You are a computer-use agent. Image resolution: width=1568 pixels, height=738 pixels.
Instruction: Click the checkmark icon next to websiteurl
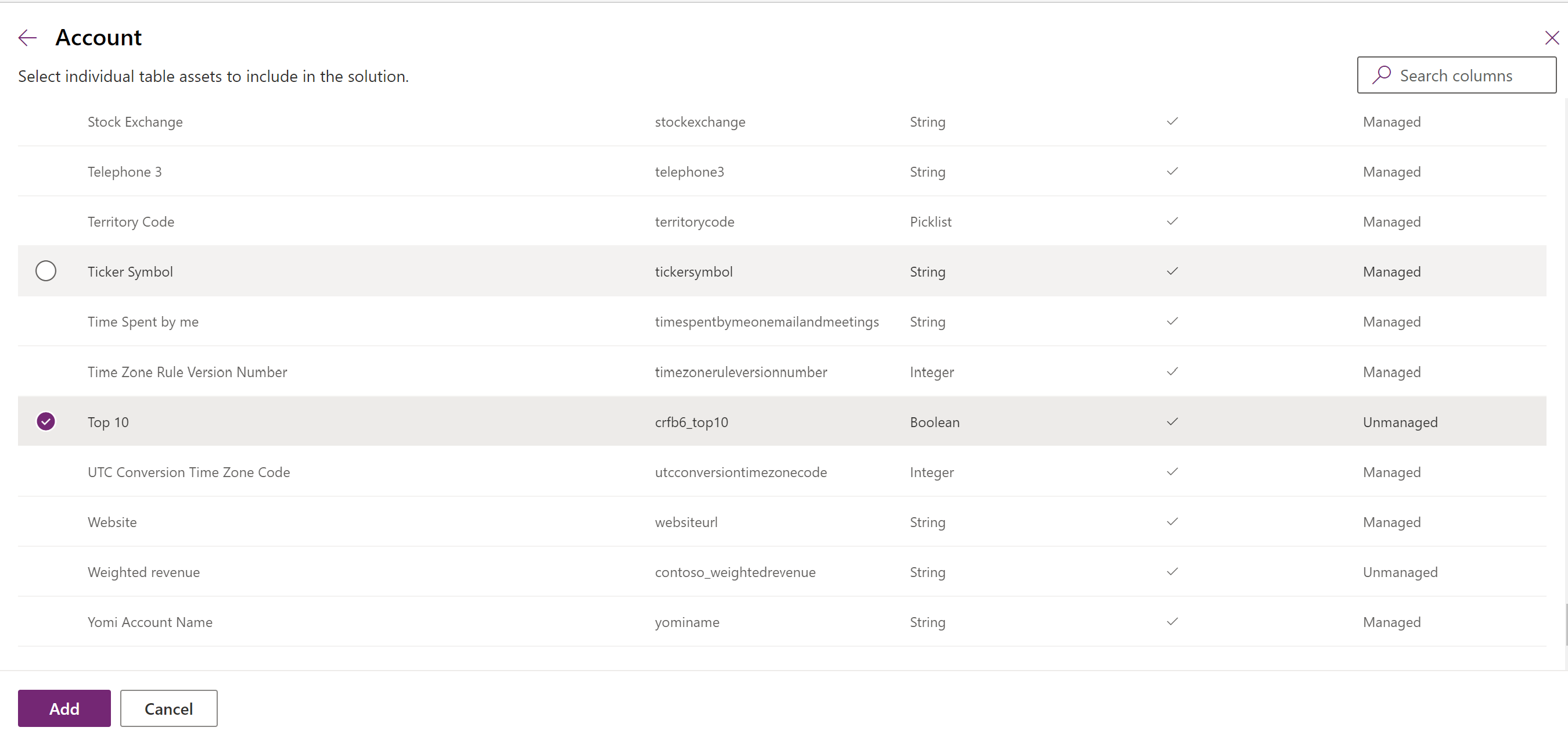[1172, 521]
